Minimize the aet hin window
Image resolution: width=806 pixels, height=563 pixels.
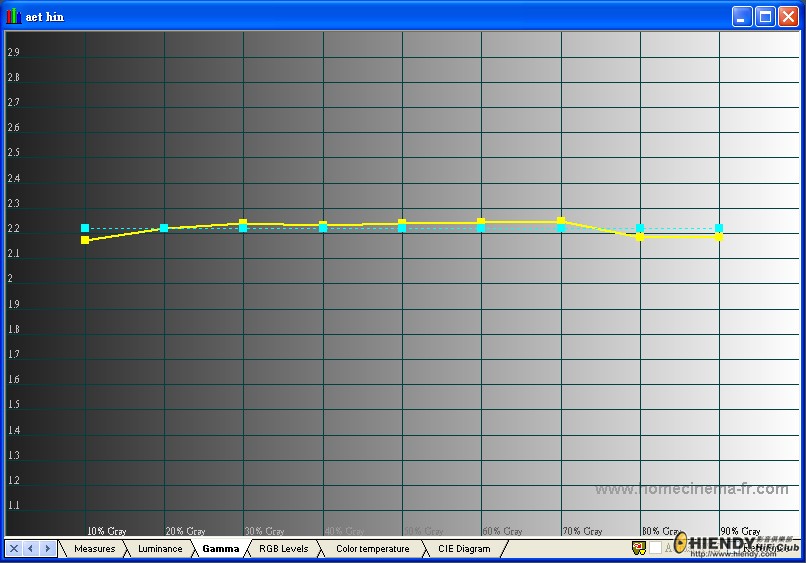point(742,17)
